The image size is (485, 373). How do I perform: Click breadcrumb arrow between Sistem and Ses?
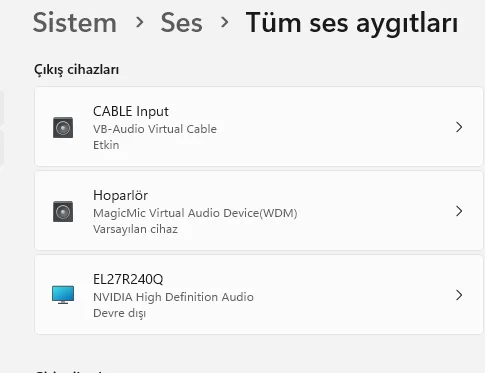pyautogui.click(x=139, y=22)
